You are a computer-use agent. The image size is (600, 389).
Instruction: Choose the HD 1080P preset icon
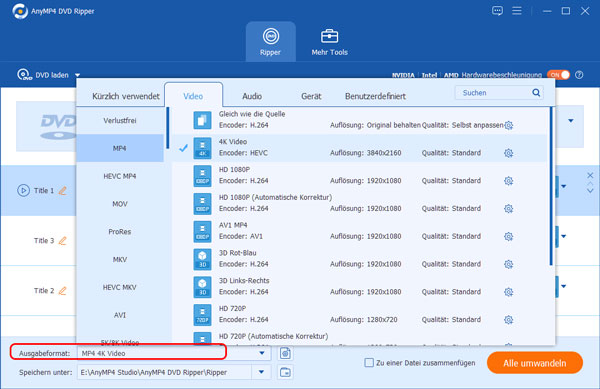tap(202, 176)
